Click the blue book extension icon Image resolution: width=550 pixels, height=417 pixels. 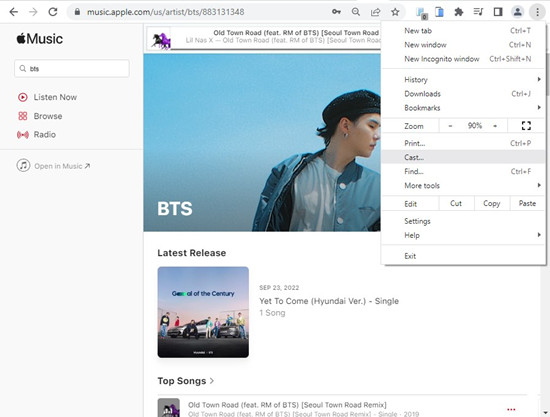pos(439,12)
